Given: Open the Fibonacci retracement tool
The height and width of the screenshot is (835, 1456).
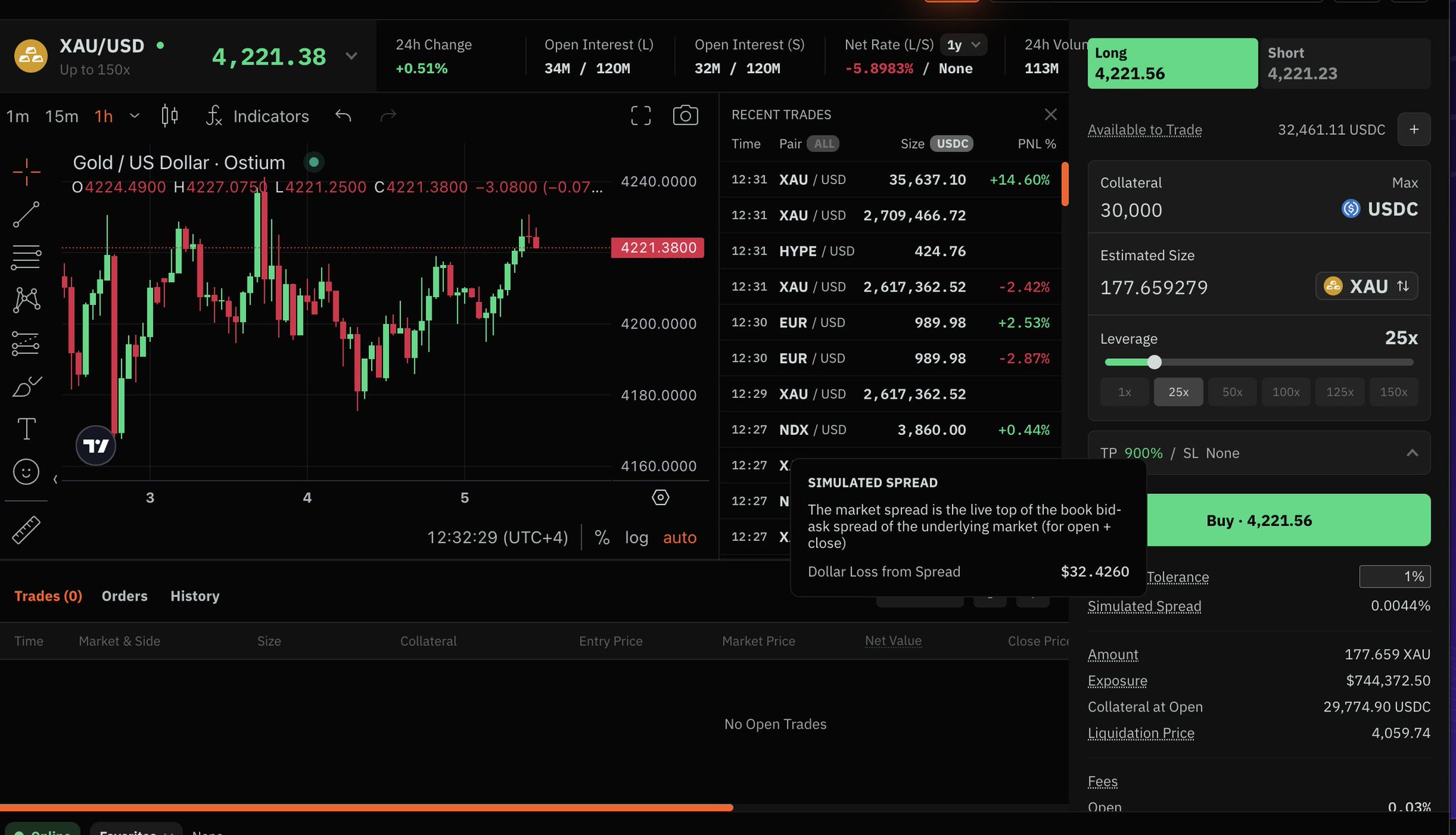Looking at the screenshot, I should [x=26, y=257].
